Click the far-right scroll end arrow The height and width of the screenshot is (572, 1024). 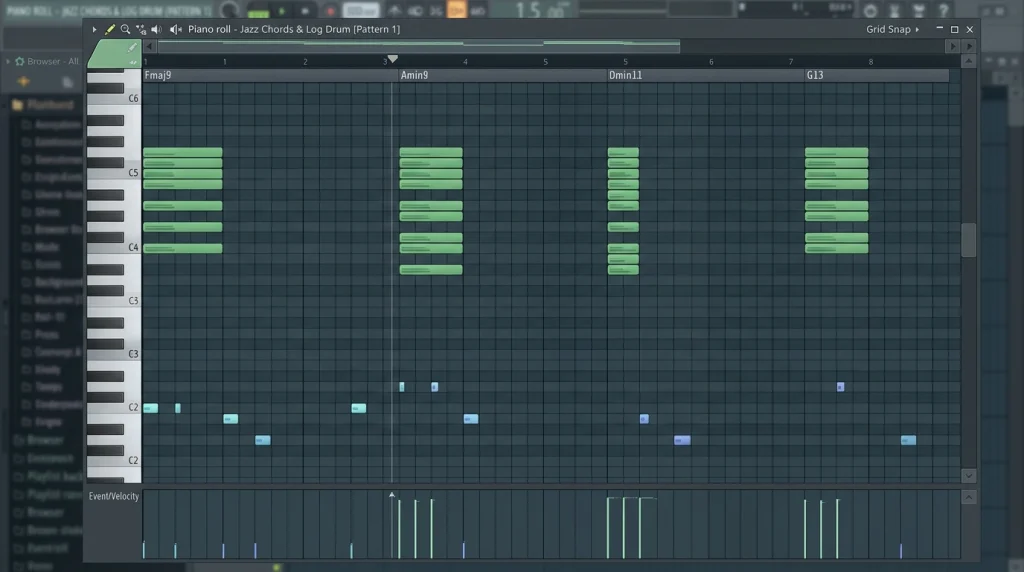coord(969,46)
